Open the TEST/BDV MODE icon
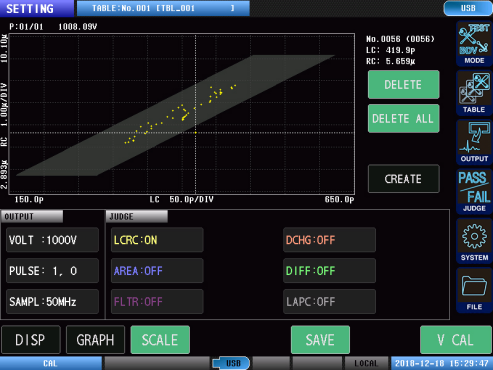This screenshot has height=370, width=493. pos(474,44)
